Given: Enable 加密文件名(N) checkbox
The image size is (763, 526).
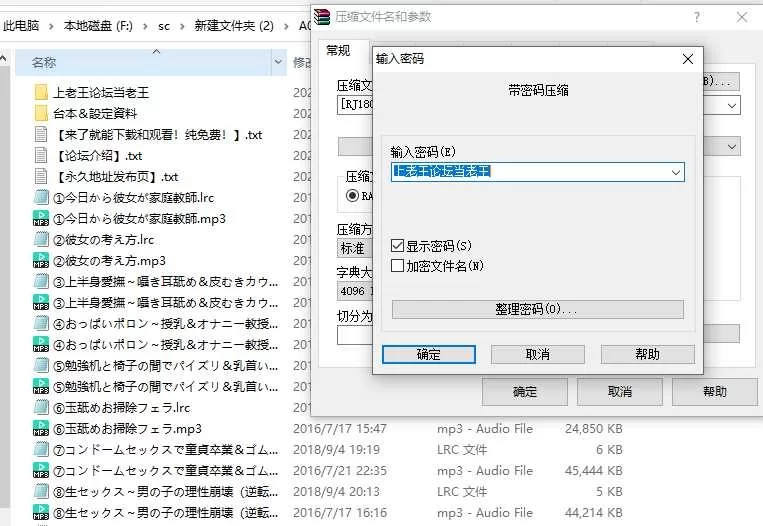Looking at the screenshot, I should tap(398, 266).
